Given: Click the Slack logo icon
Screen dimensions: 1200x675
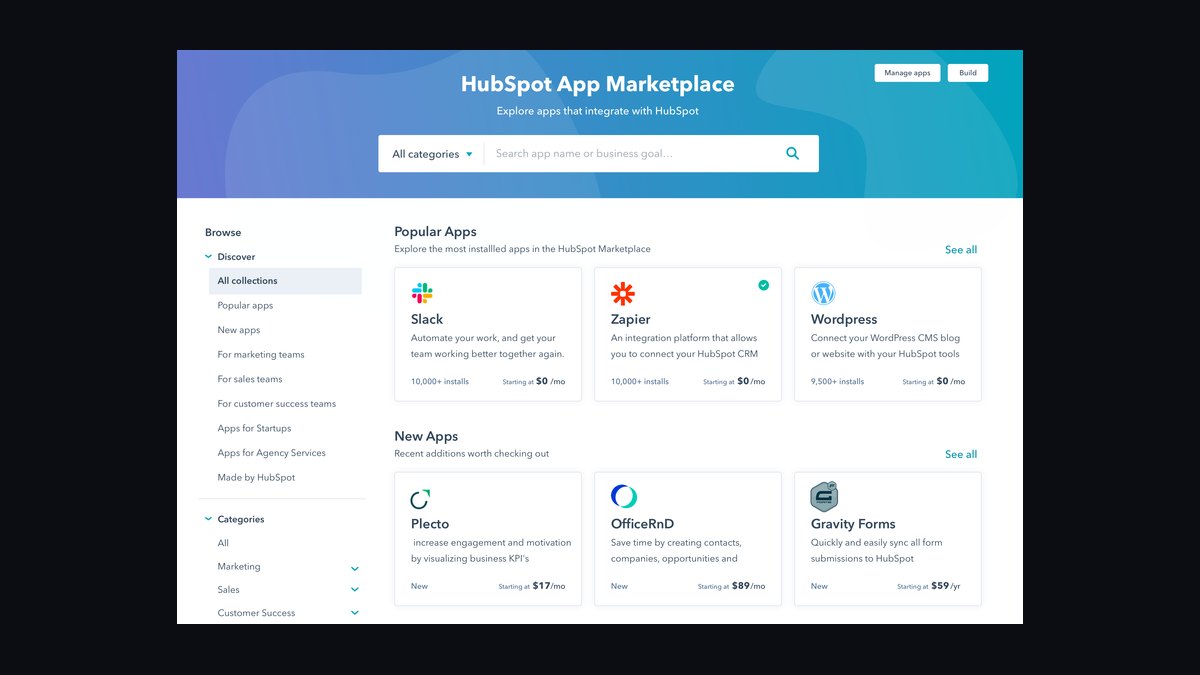Looking at the screenshot, I should click(422, 293).
